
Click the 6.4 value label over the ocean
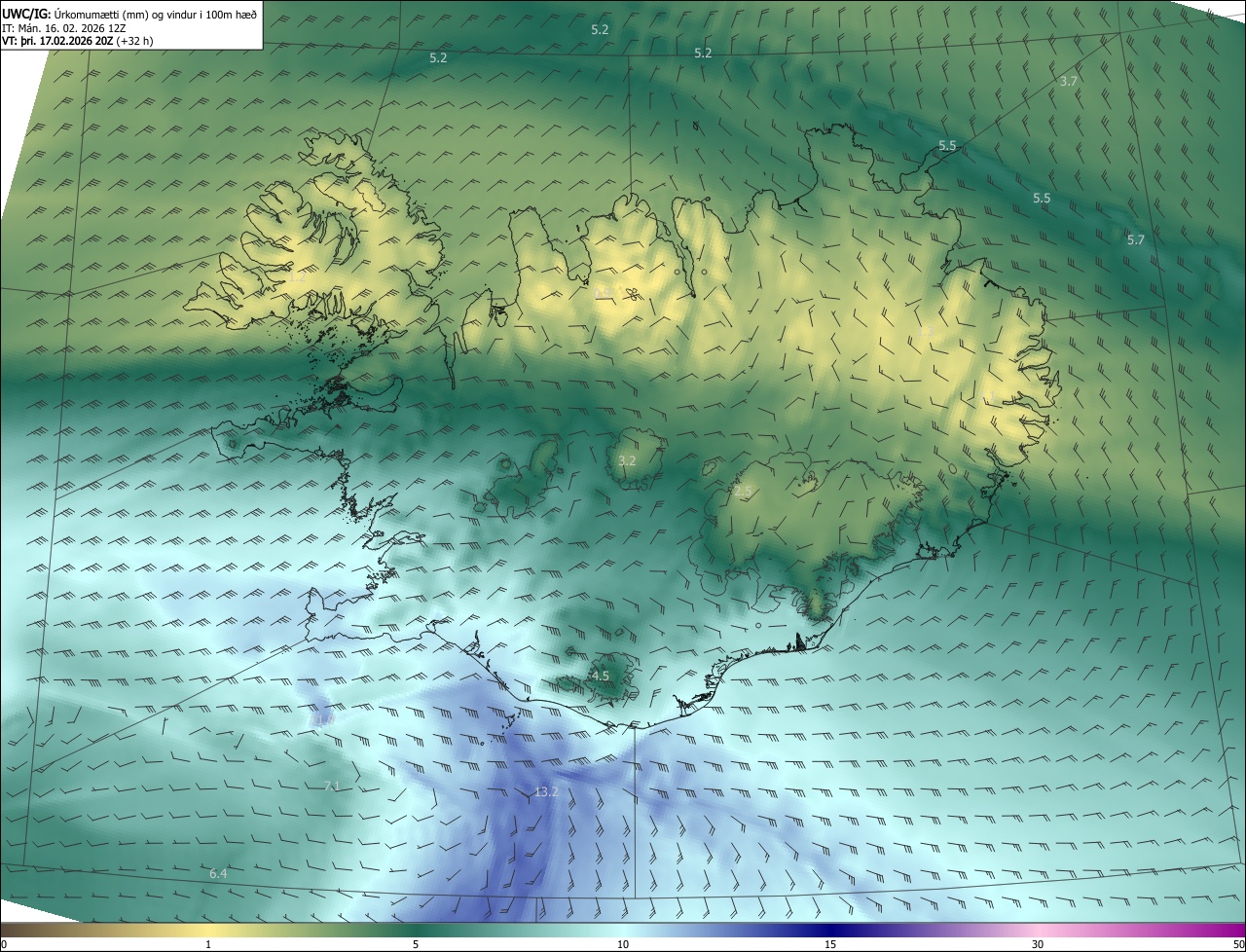pos(218,874)
